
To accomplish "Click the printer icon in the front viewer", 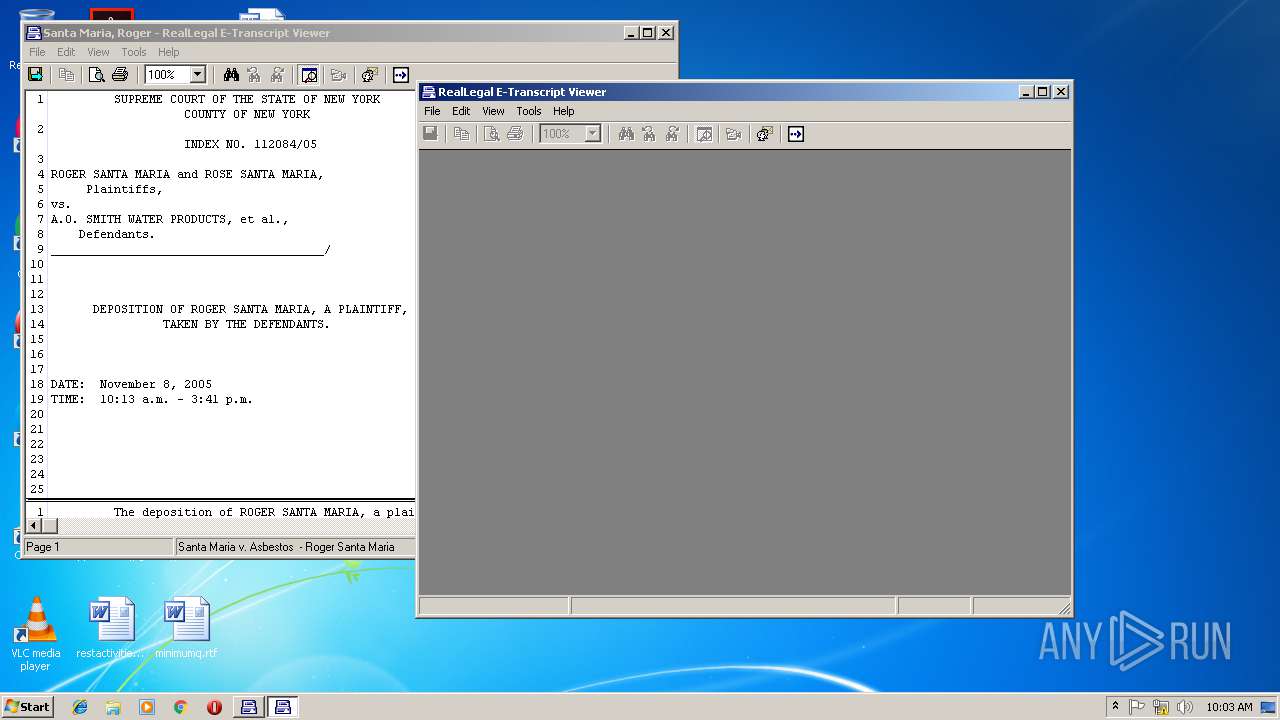I will (515, 134).
